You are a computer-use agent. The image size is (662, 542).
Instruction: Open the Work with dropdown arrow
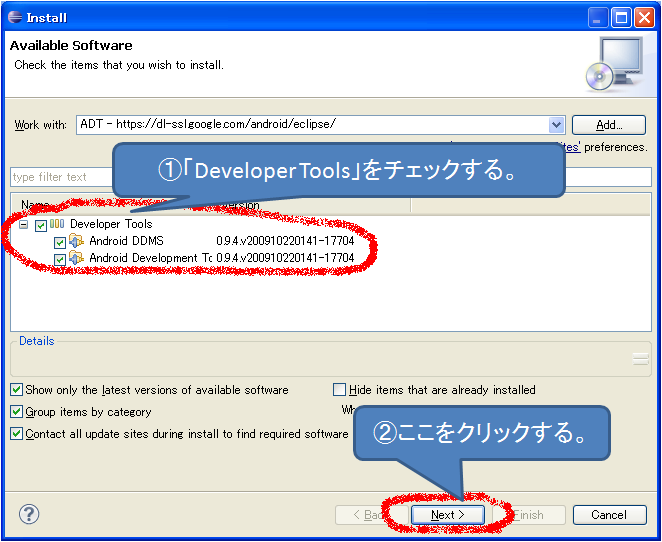[556, 125]
